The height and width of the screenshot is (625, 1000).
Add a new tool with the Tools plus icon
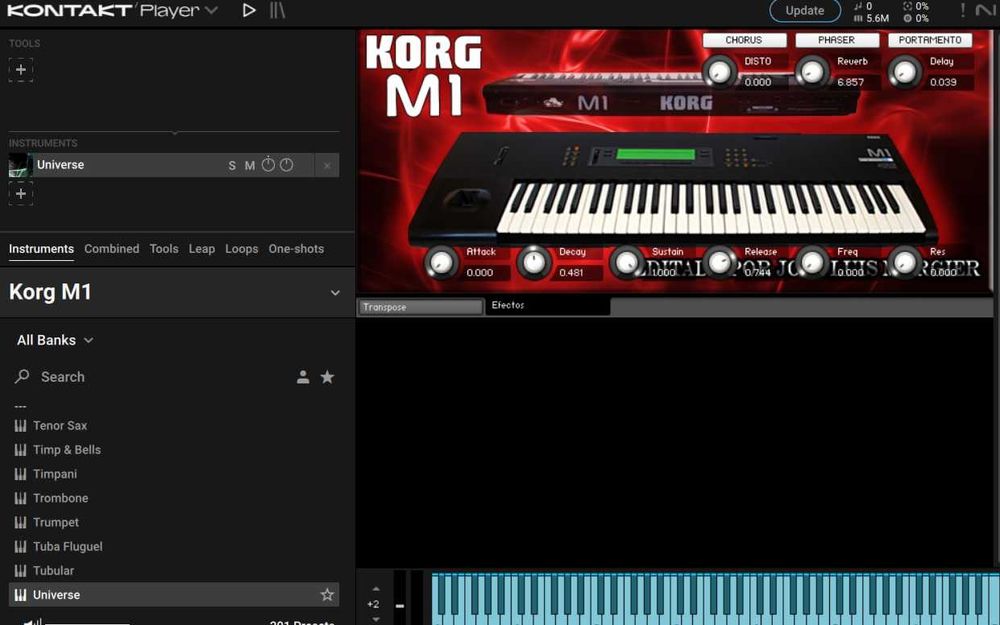(21, 70)
